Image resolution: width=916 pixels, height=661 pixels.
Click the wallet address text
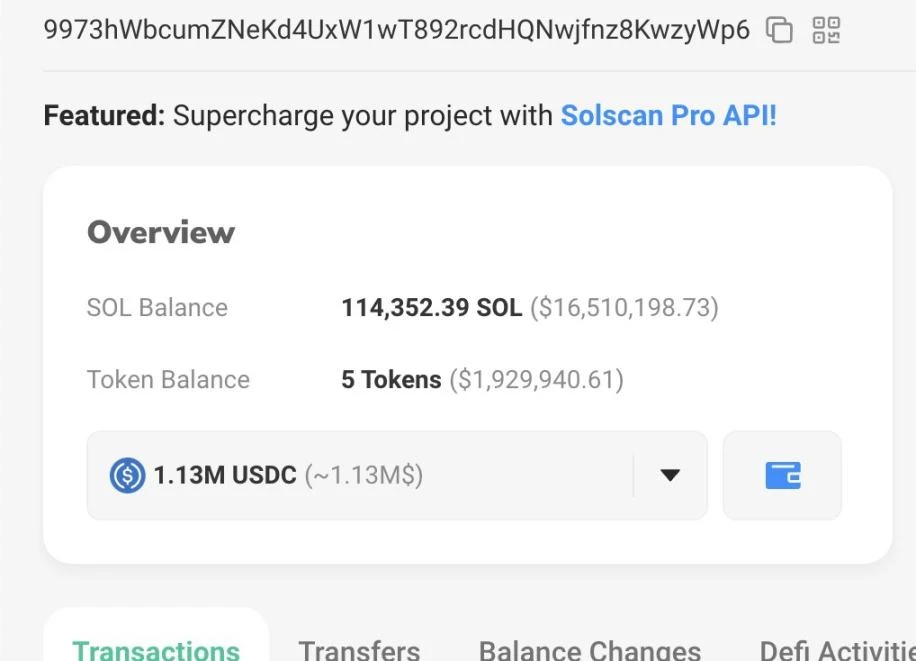point(396,30)
